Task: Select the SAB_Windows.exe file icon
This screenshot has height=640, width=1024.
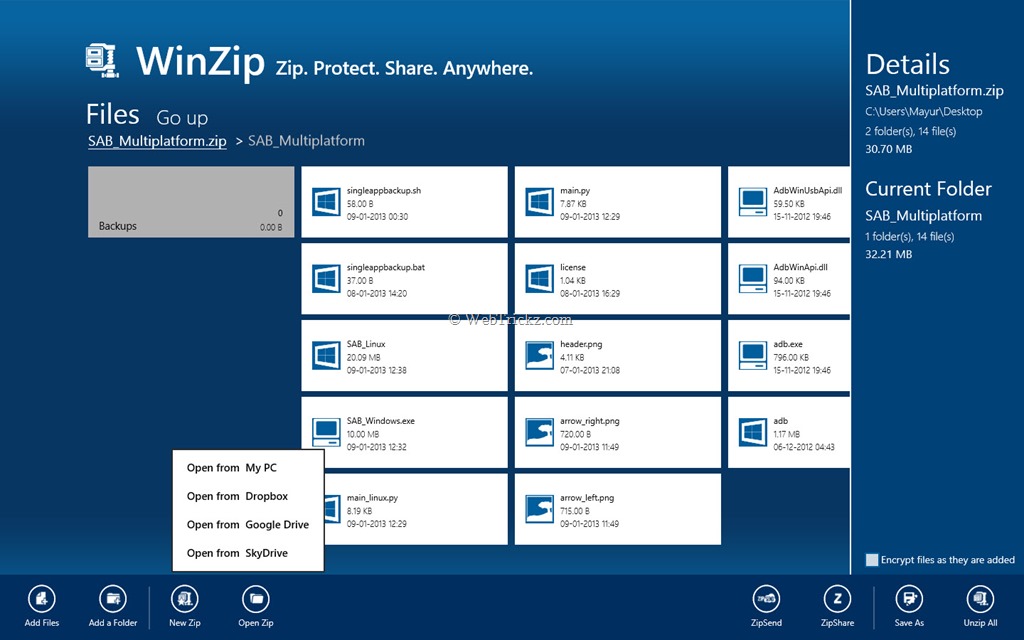Action: 326,432
